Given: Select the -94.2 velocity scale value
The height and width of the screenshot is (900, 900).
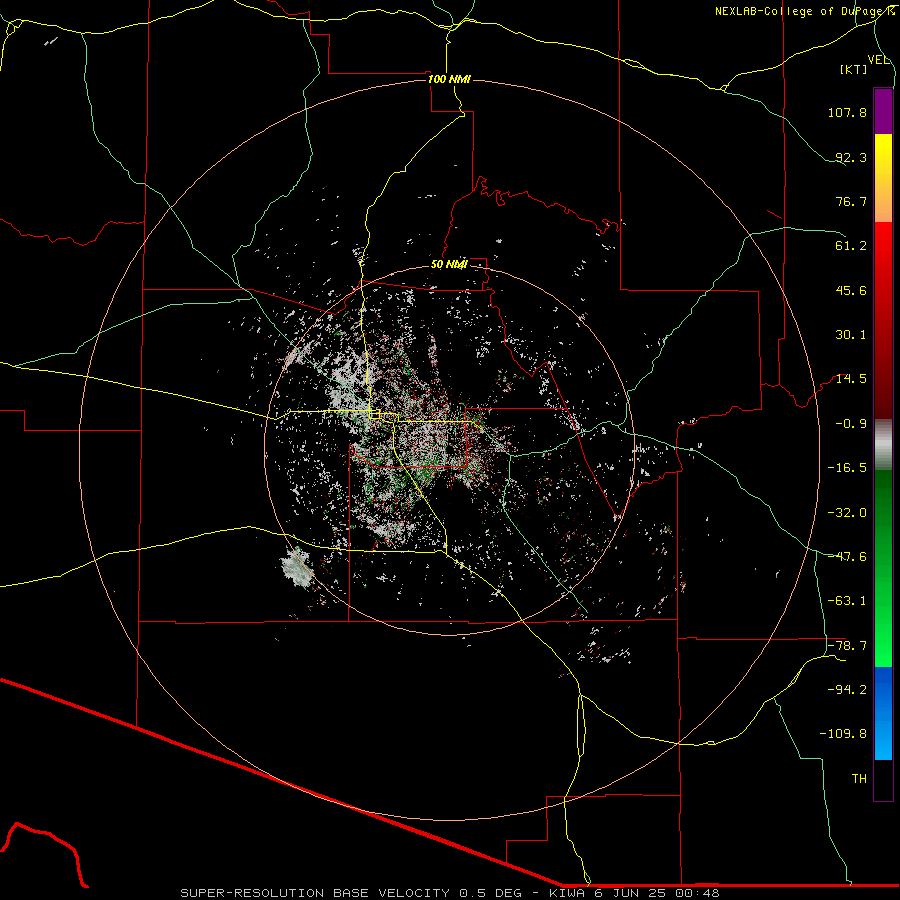Looking at the screenshot, I should click(847, 689).
